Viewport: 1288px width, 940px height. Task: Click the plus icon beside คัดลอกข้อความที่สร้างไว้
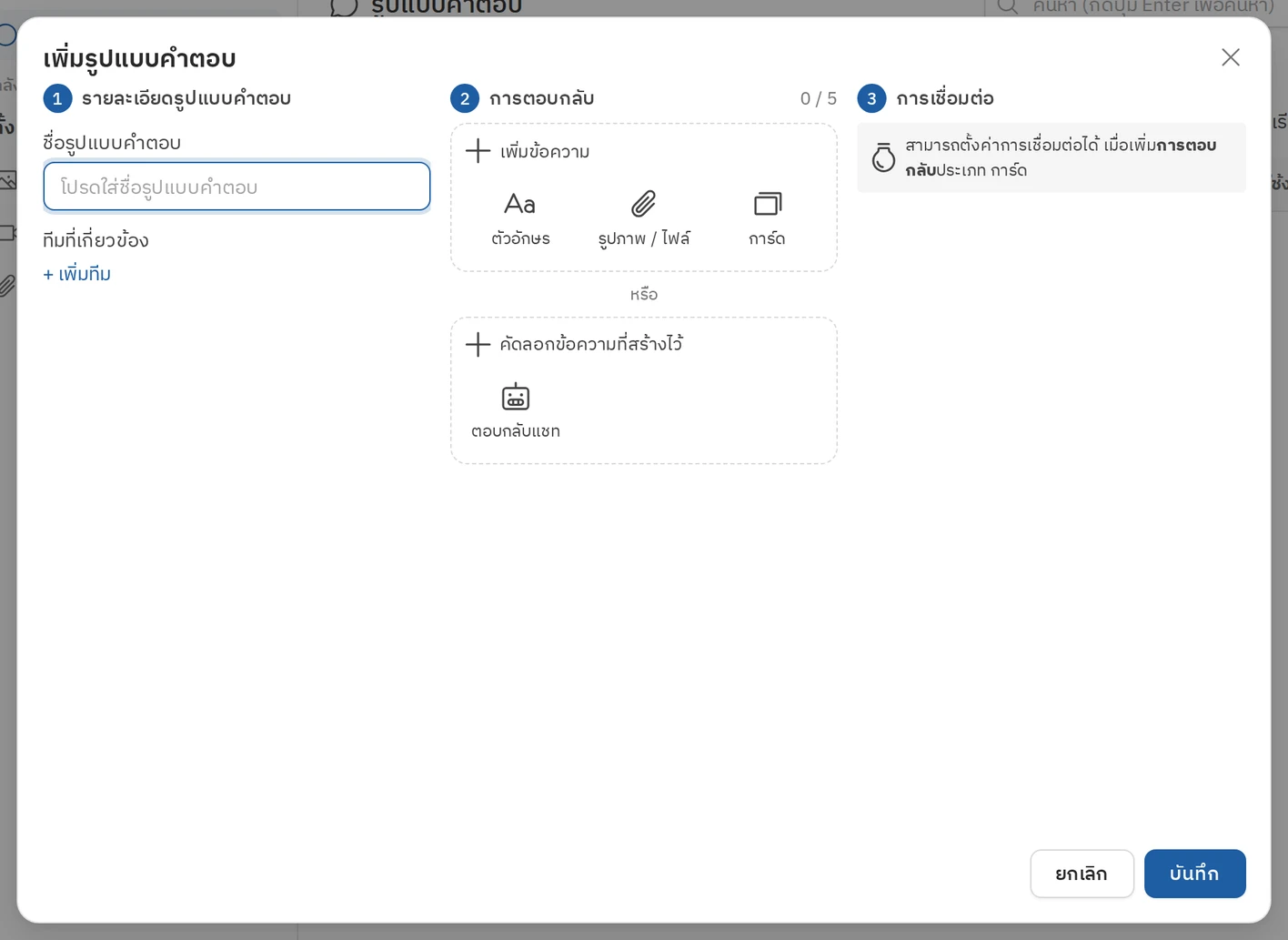(x=478, y=344)
